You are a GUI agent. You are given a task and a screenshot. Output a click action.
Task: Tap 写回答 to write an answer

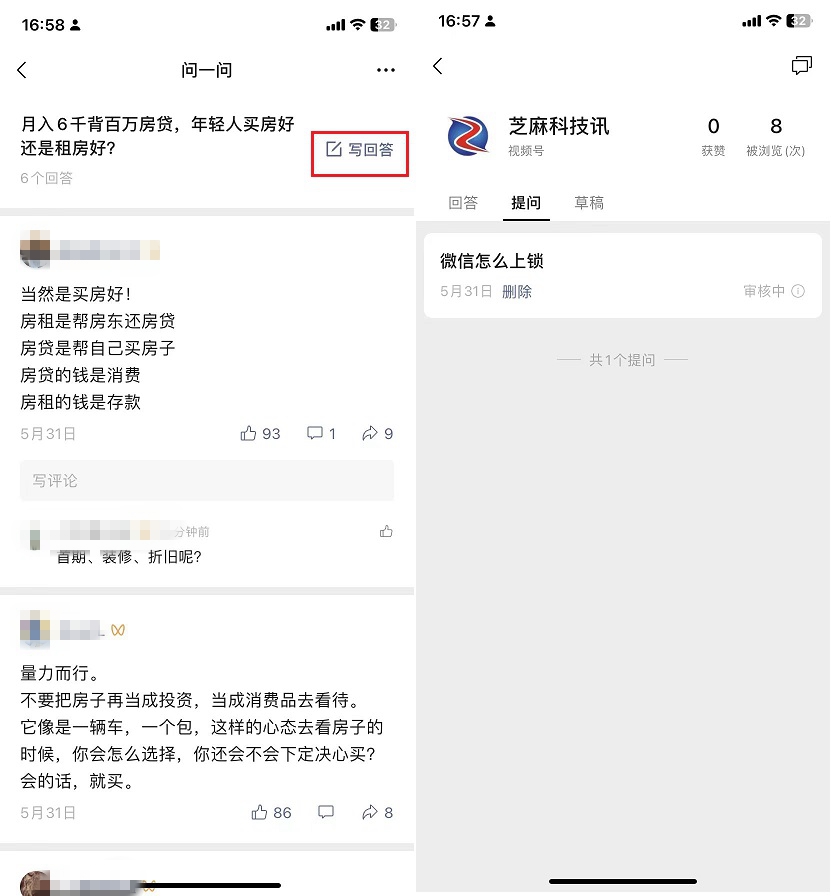359,150
